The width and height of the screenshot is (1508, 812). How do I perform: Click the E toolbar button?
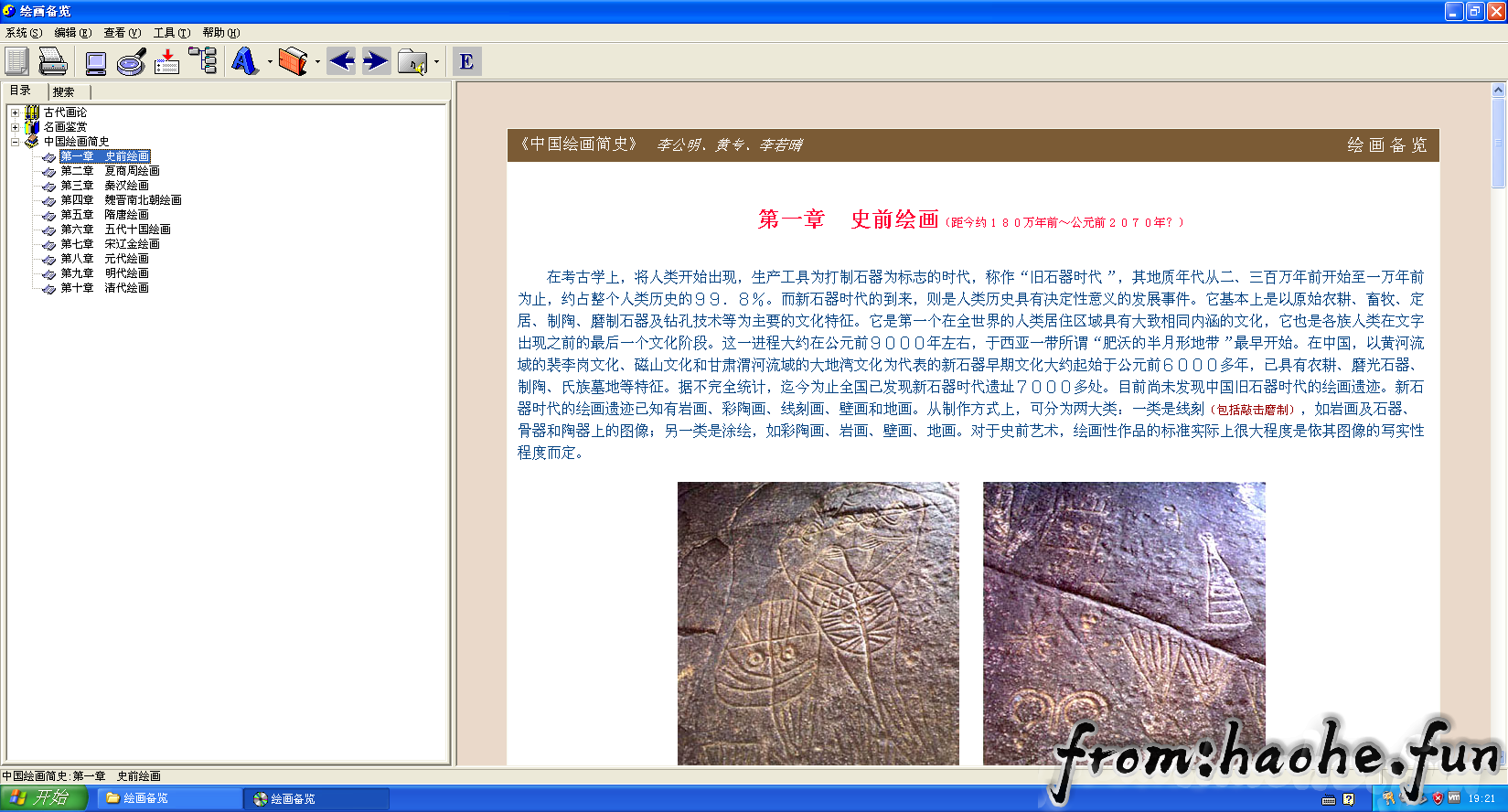(466, 61)
